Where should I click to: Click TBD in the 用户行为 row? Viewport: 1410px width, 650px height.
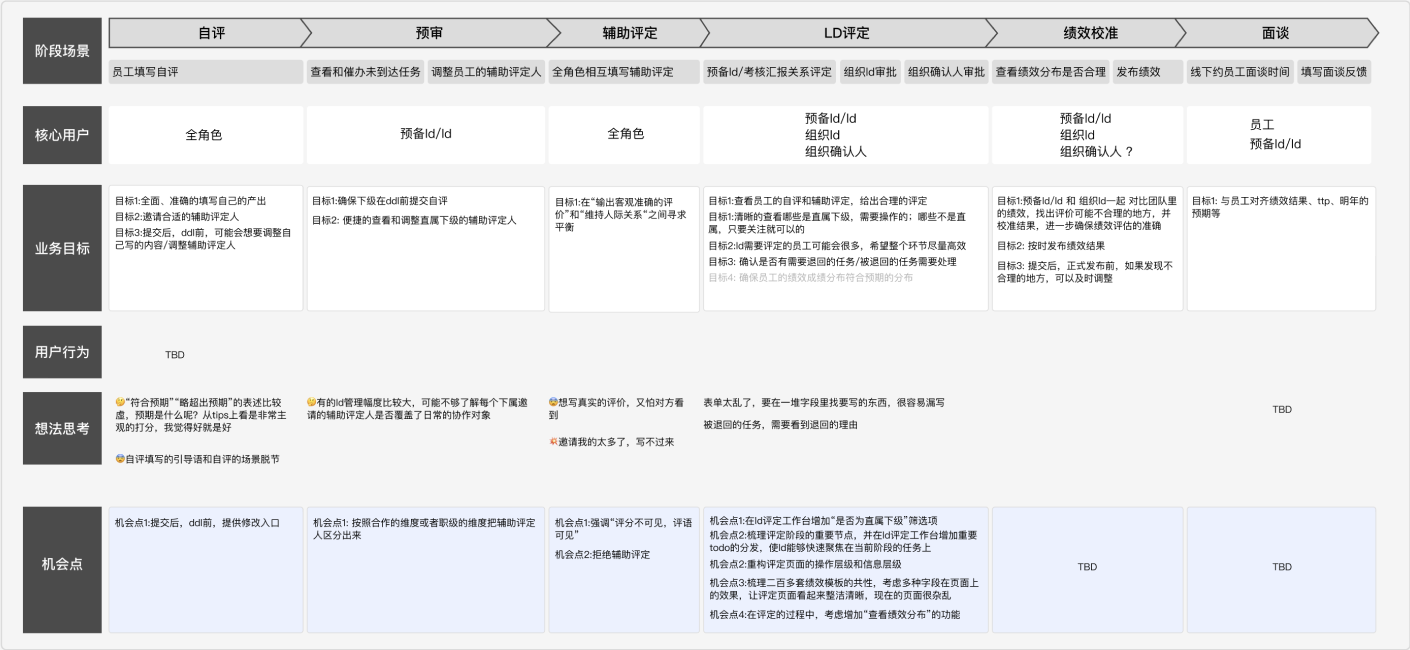pyautogui.click(x=175, y=355)
